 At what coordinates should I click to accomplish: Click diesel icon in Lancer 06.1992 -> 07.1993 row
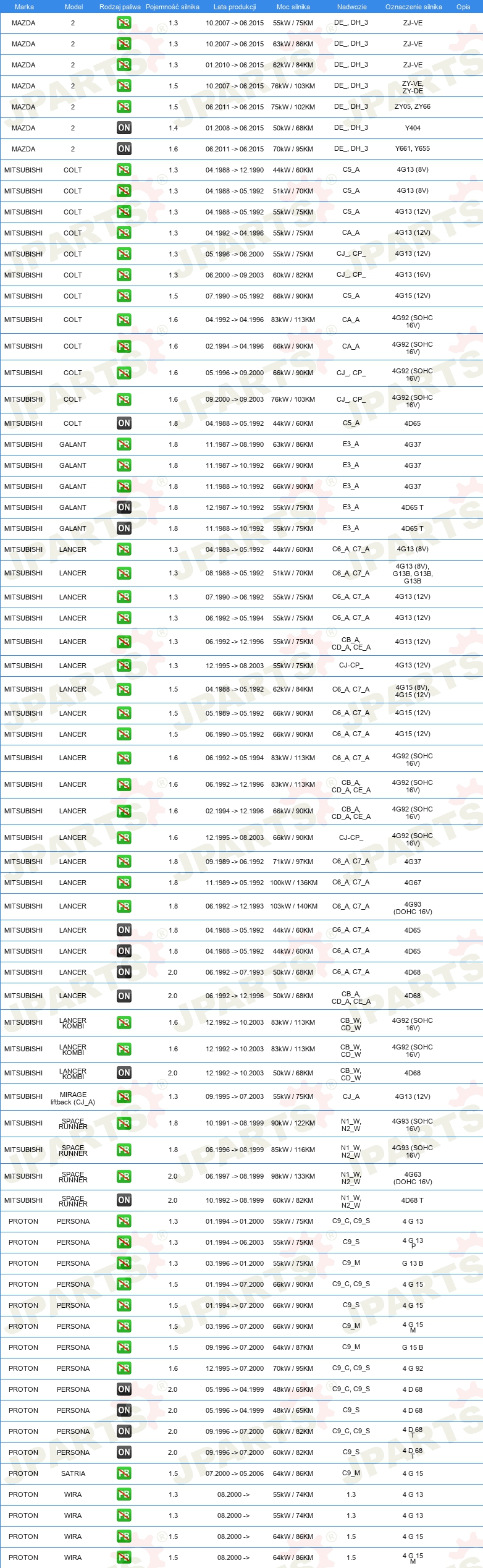(x=124, y=972)
